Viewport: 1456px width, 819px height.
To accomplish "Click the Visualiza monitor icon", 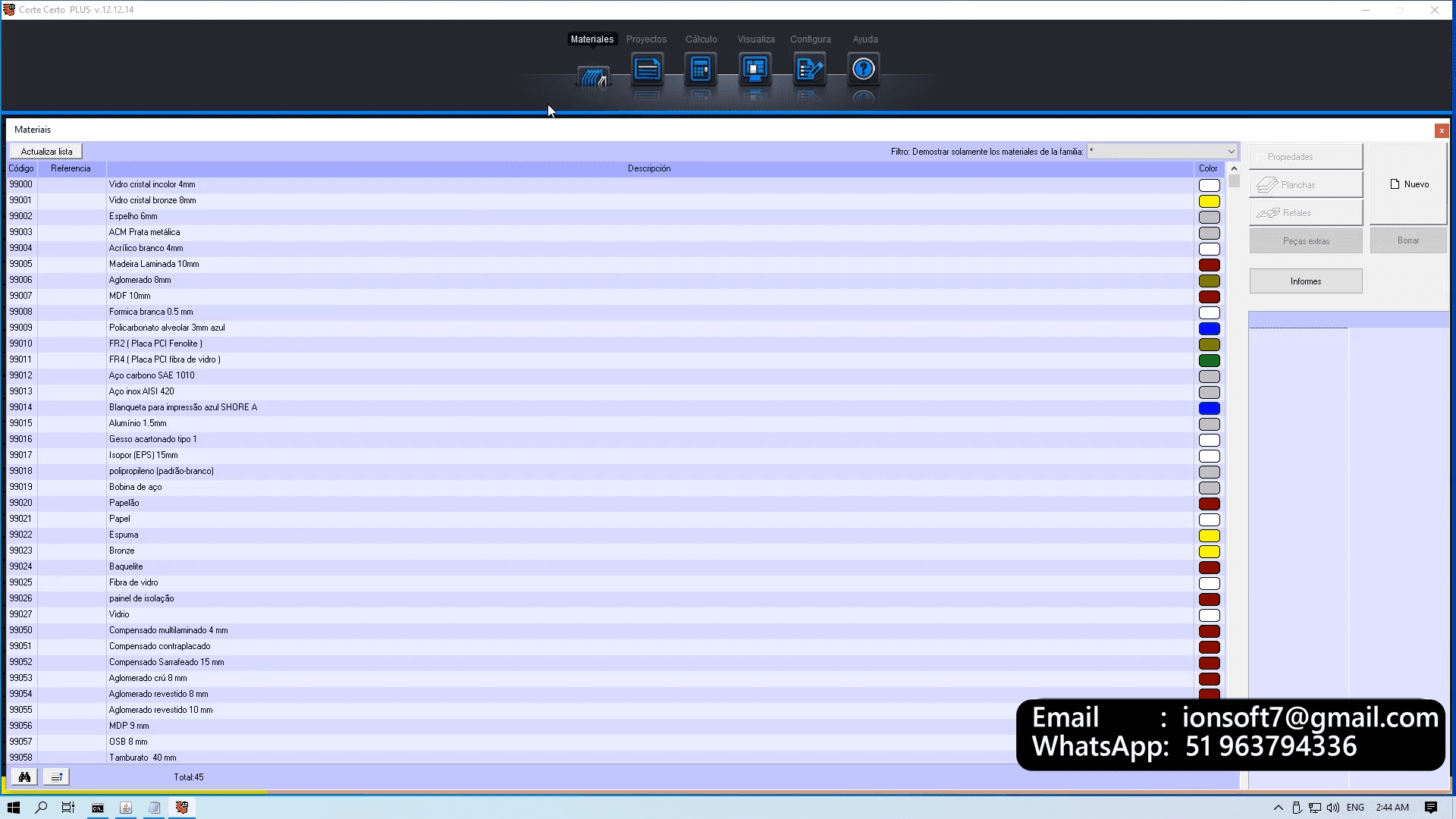I will pos(755,70).
